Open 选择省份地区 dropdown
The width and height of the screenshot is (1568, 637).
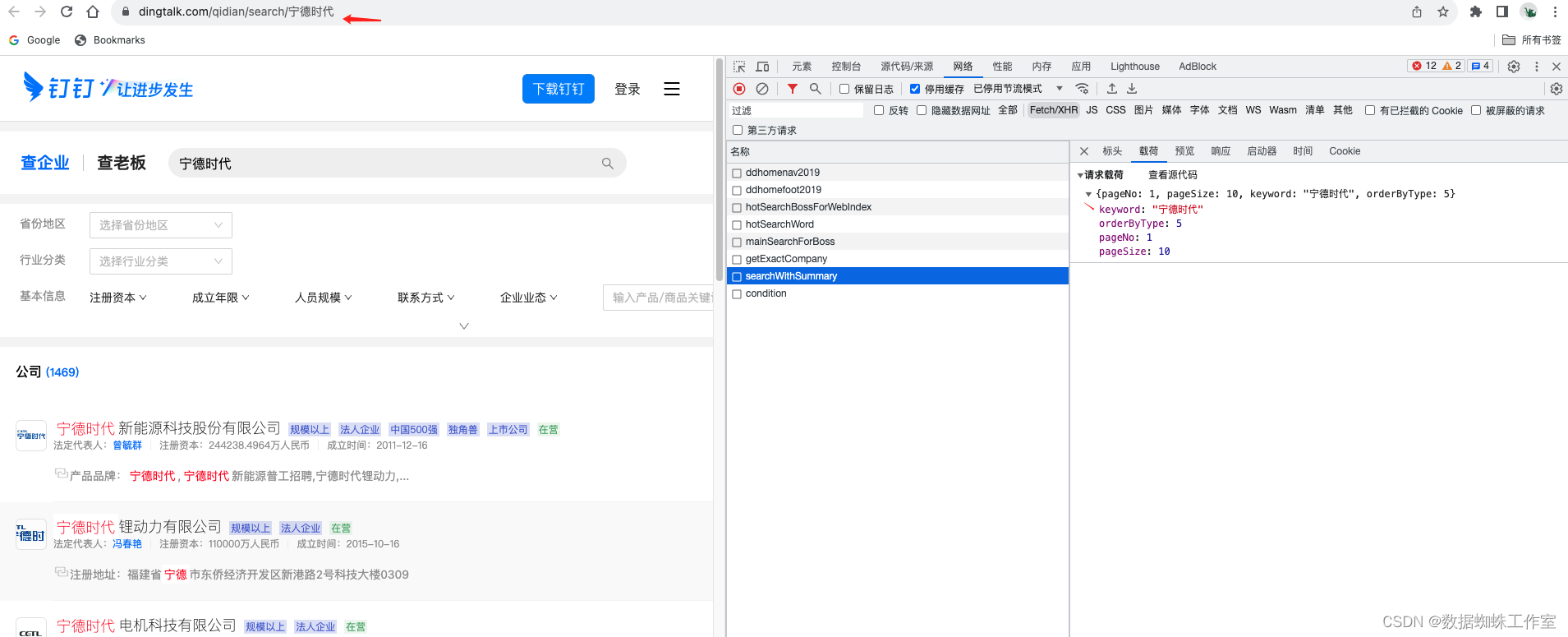pos(161,225)
